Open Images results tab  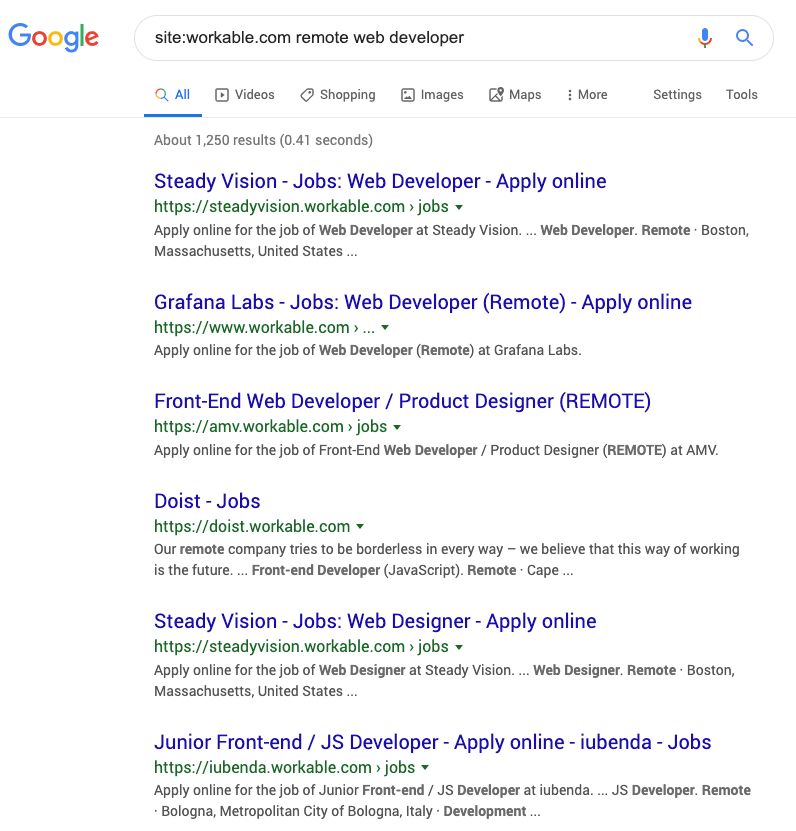click(432, 95)
